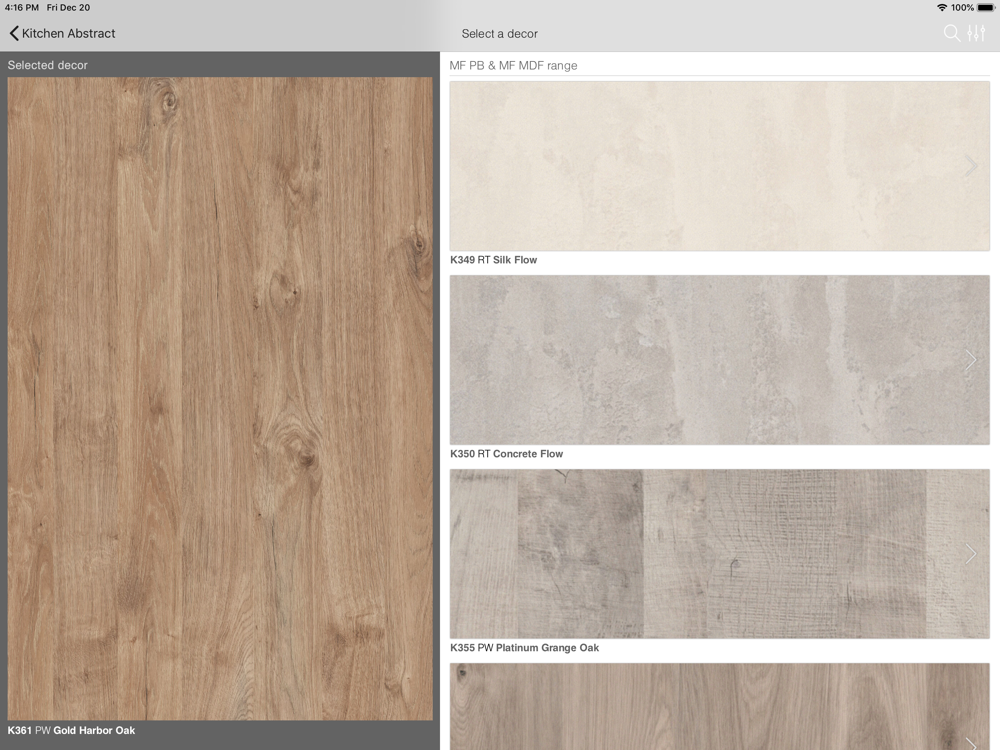This screenshot has height=750, width=1000.
Task: Open the decor search icon
Action: pos(952,33)
